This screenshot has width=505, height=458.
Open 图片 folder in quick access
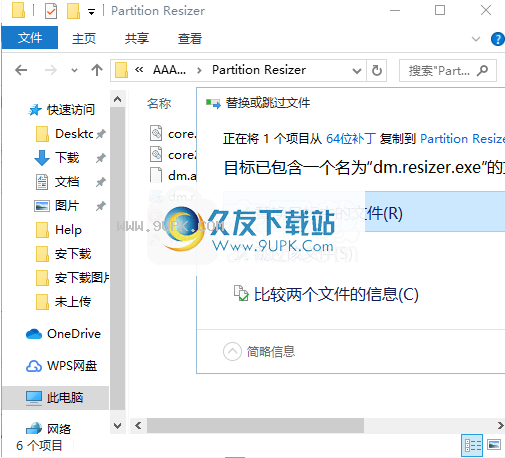click(57, 206)
